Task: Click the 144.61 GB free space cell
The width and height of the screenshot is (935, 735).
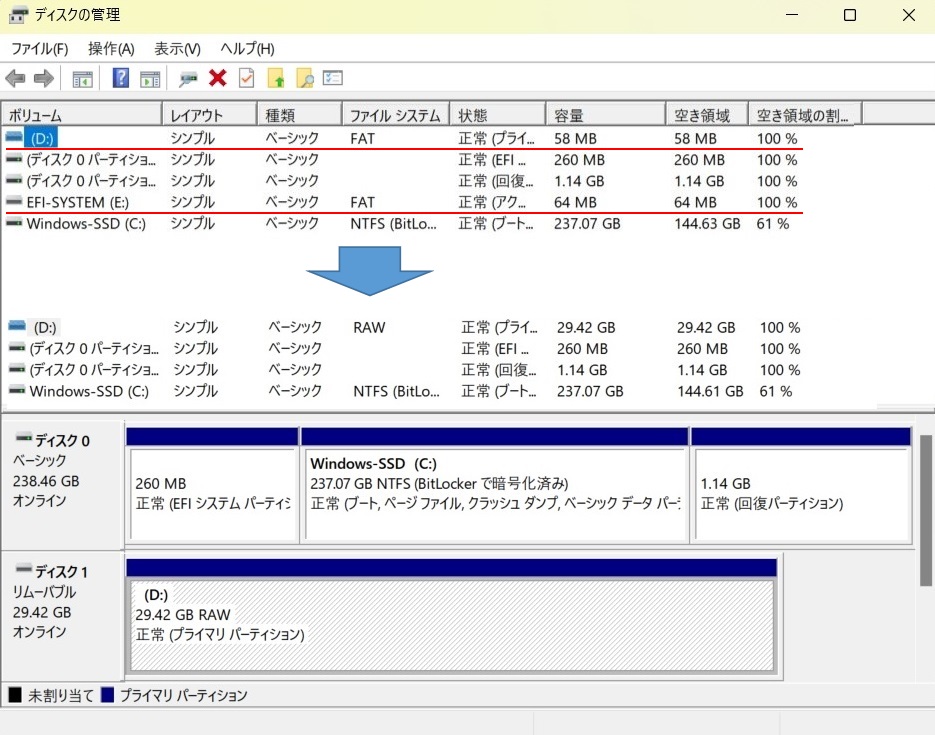Action: tap(710, 391)
